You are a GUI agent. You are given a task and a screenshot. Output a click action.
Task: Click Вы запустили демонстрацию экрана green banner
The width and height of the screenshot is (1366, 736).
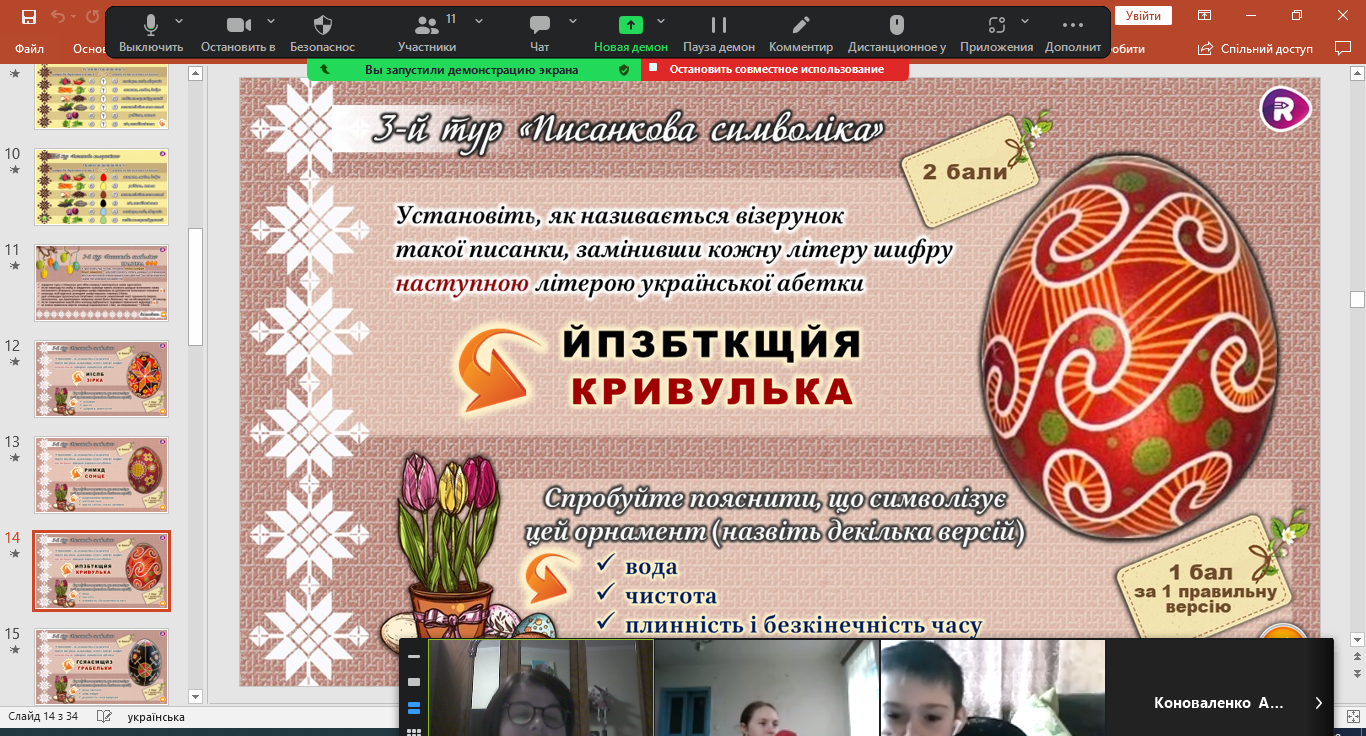pyautogui.click(x=474, y=69)
